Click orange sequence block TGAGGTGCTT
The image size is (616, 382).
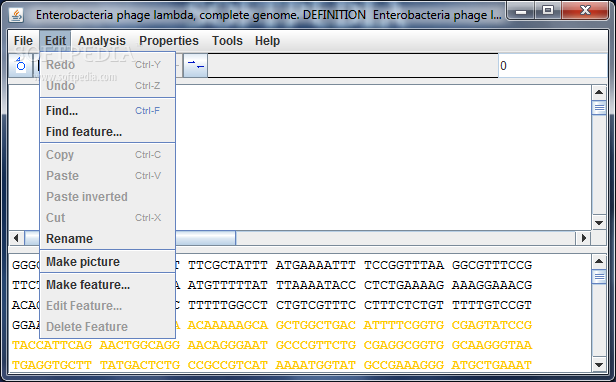(52, 365)
